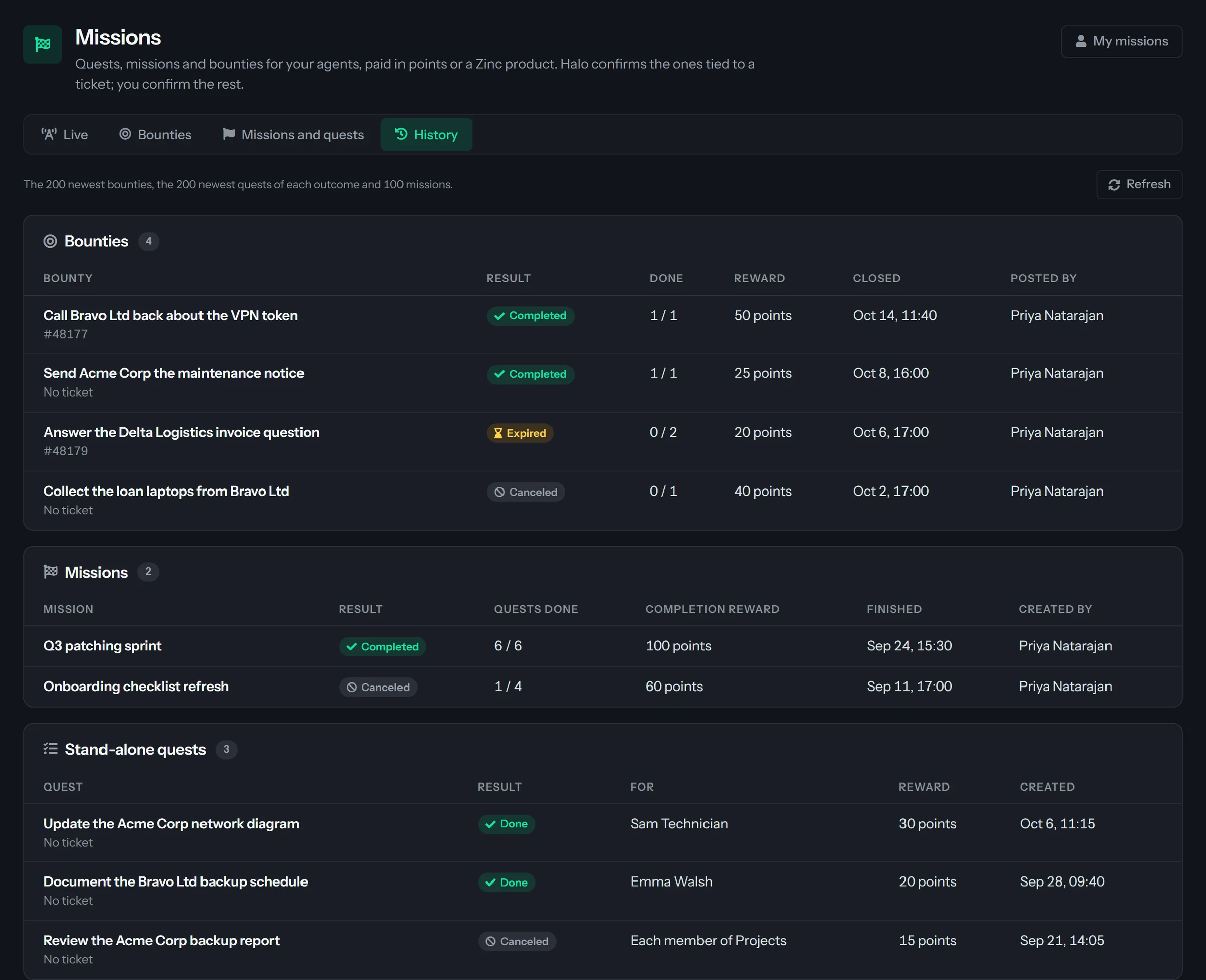Click the Stand-alone quests count badge showing 3
The width and height of the screenshot is (1206, 980).
[x=226, y=749]
